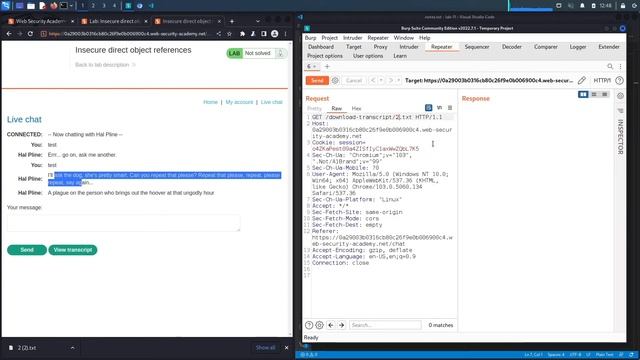Open the Project options tab
Screen dimensions: 640x360
325,56
